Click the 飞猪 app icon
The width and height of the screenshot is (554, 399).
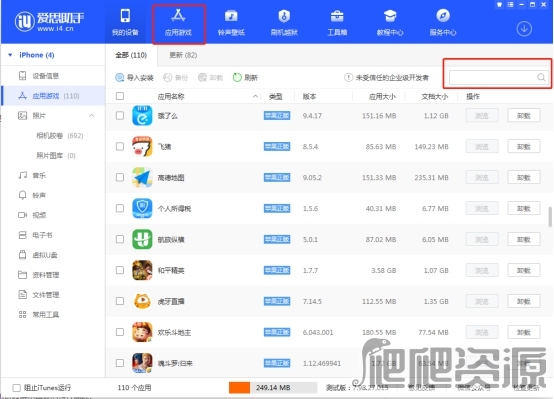[x=142, y=146]
